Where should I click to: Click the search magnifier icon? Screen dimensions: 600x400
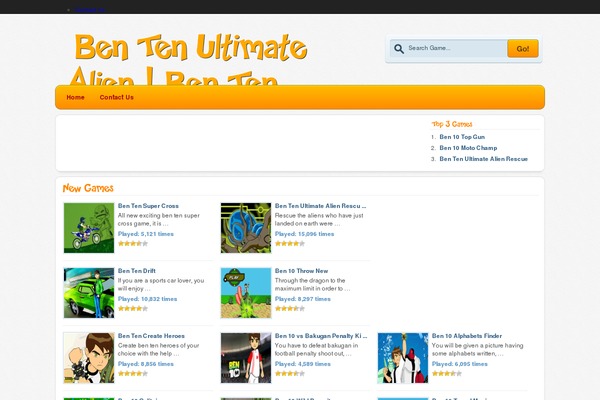399,49
